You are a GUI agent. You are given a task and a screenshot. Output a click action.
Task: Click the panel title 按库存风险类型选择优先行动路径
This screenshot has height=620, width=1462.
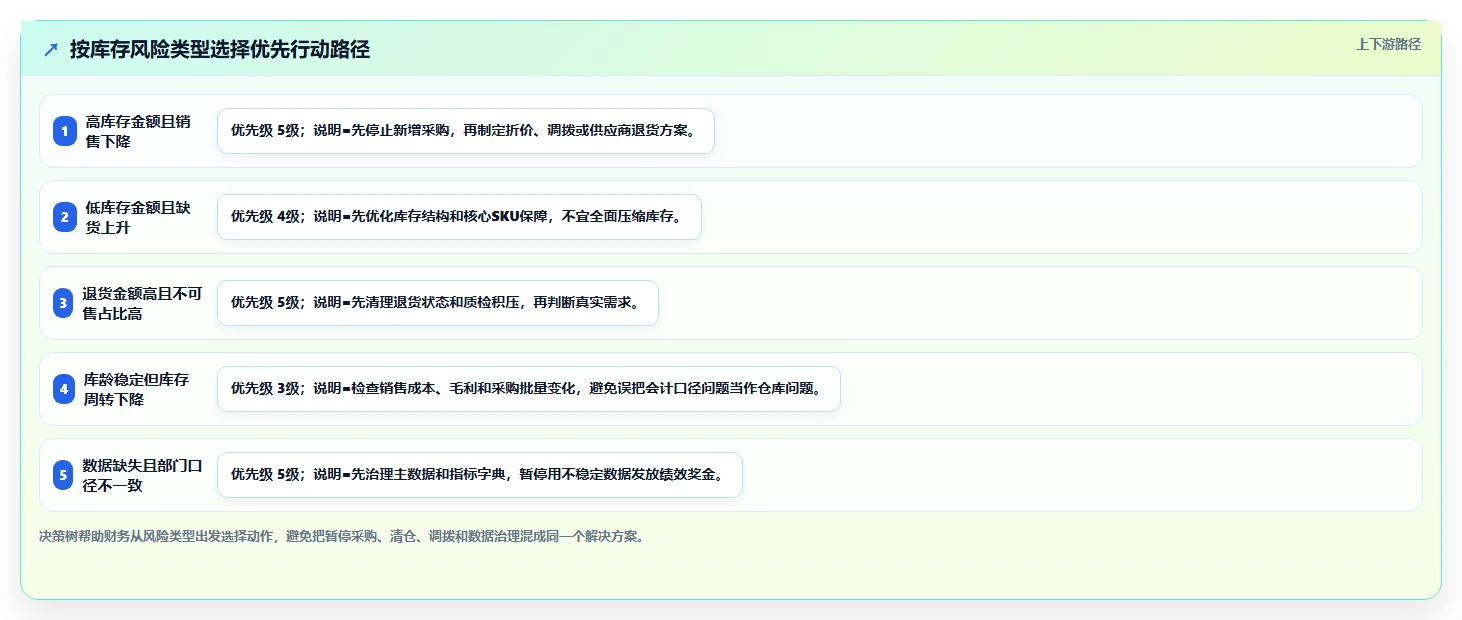click(x=220, y=49)
